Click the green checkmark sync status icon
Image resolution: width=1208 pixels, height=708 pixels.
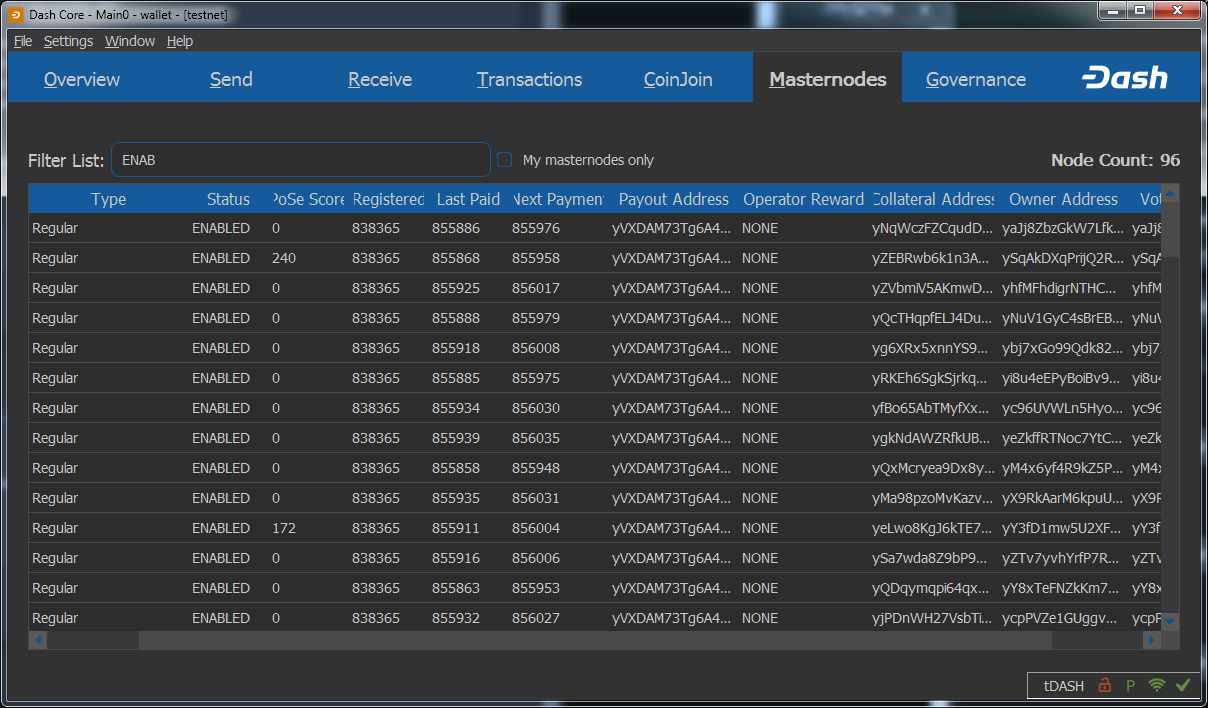(1183, 685)
